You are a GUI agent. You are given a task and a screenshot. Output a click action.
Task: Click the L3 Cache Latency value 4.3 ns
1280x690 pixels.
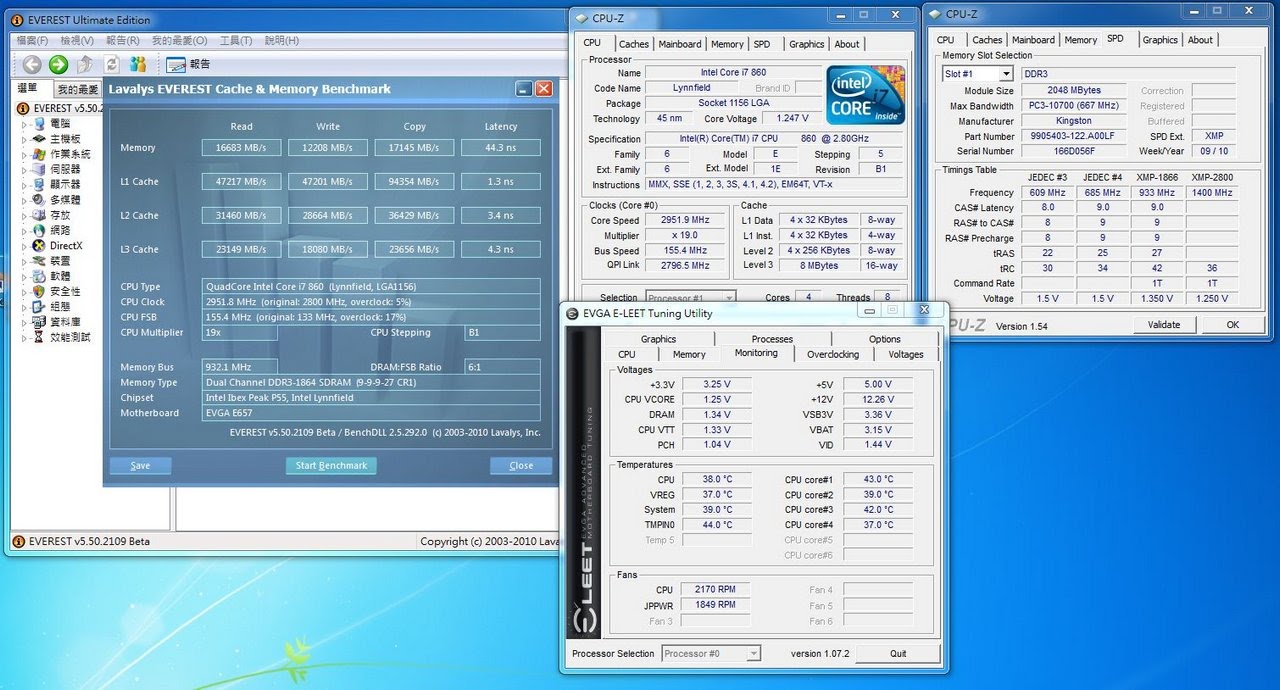pos(501,249)
